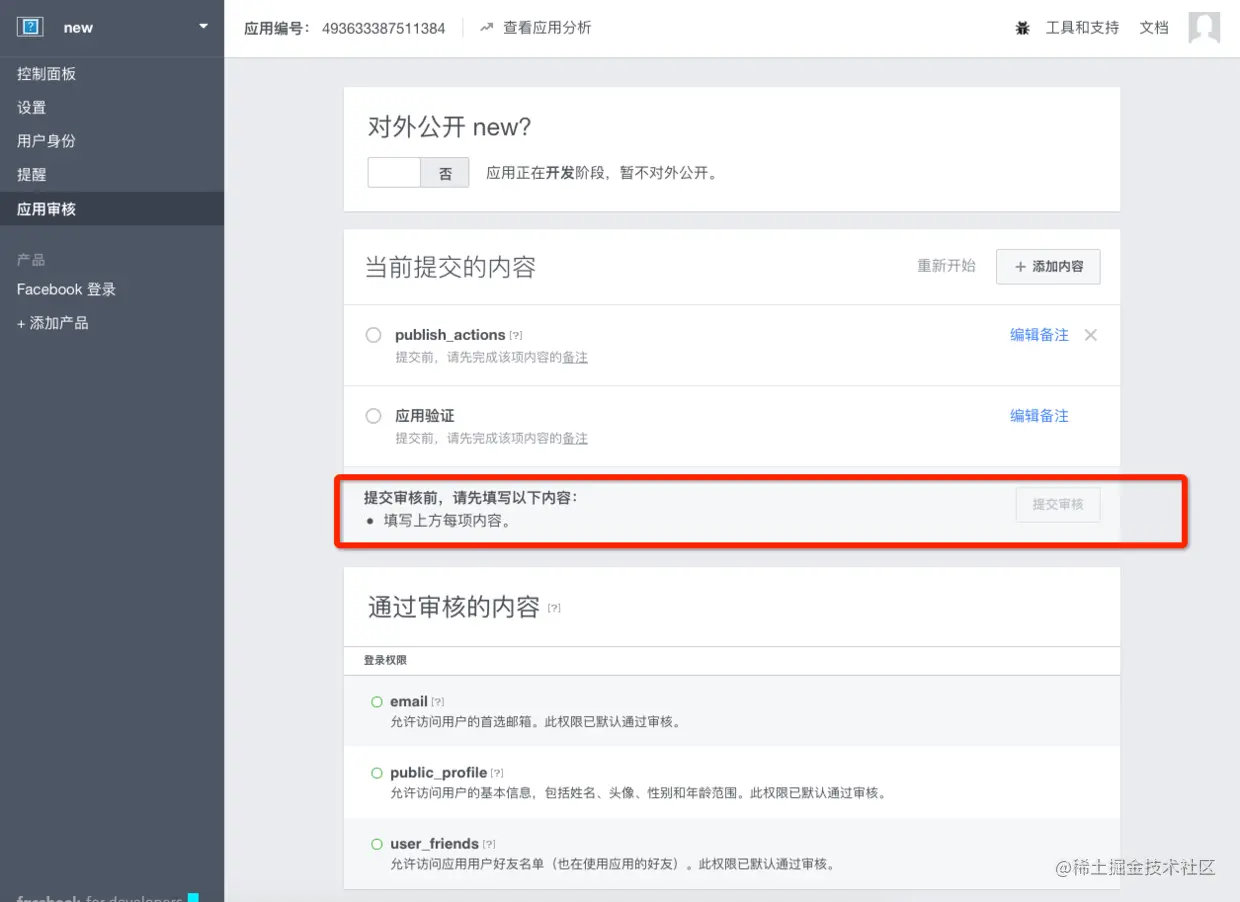
Task: Click the green circle beside user_friends
Action: coord(377,844)
